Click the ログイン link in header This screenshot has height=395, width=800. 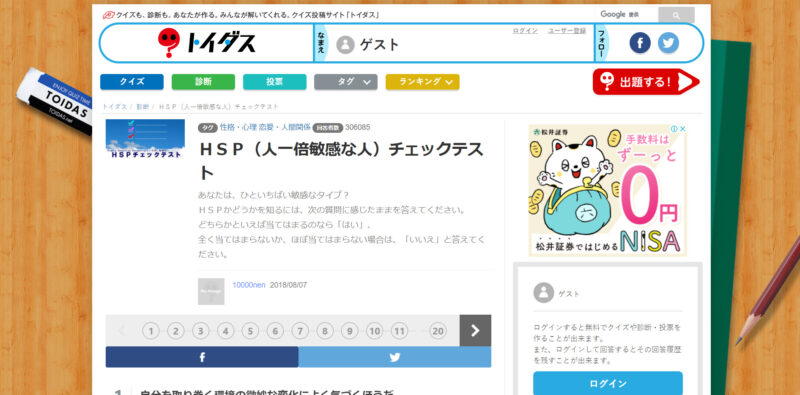pos(525,31)
